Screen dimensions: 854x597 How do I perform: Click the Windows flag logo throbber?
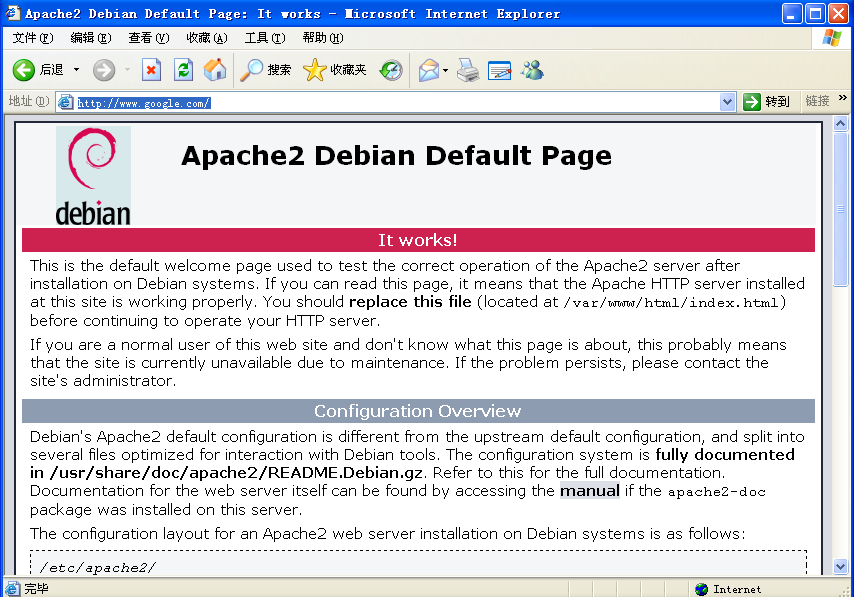831,38
